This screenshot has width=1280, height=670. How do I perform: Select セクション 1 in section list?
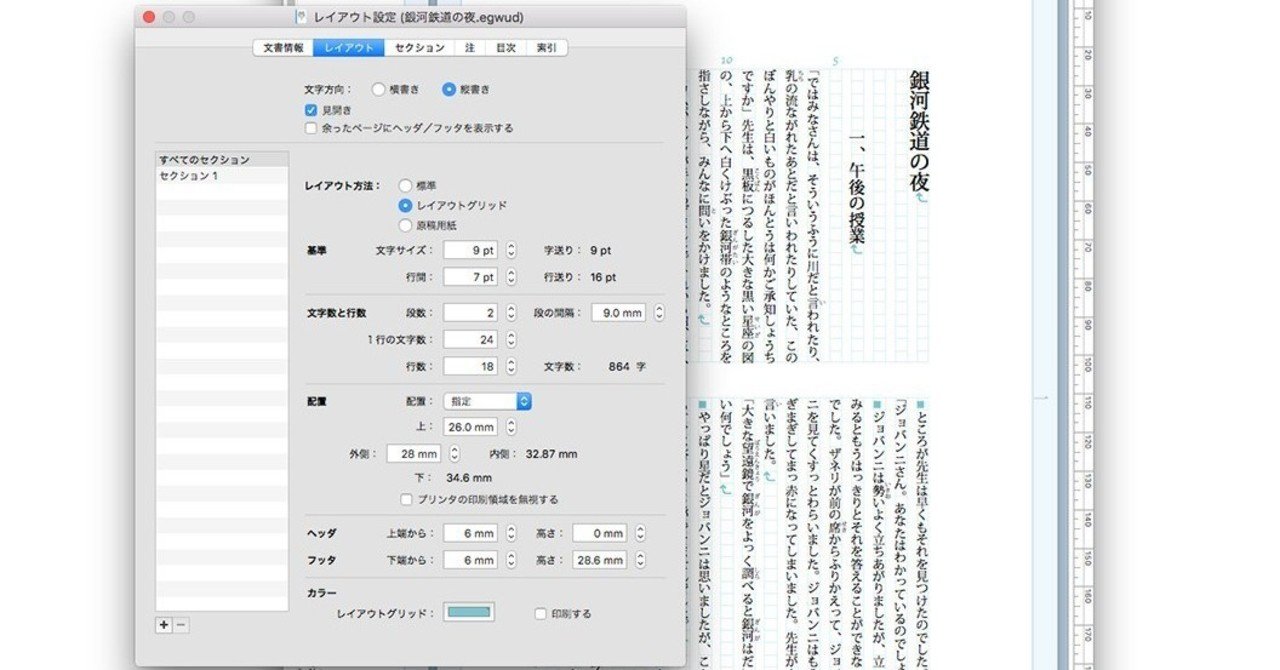coord(222,175)
